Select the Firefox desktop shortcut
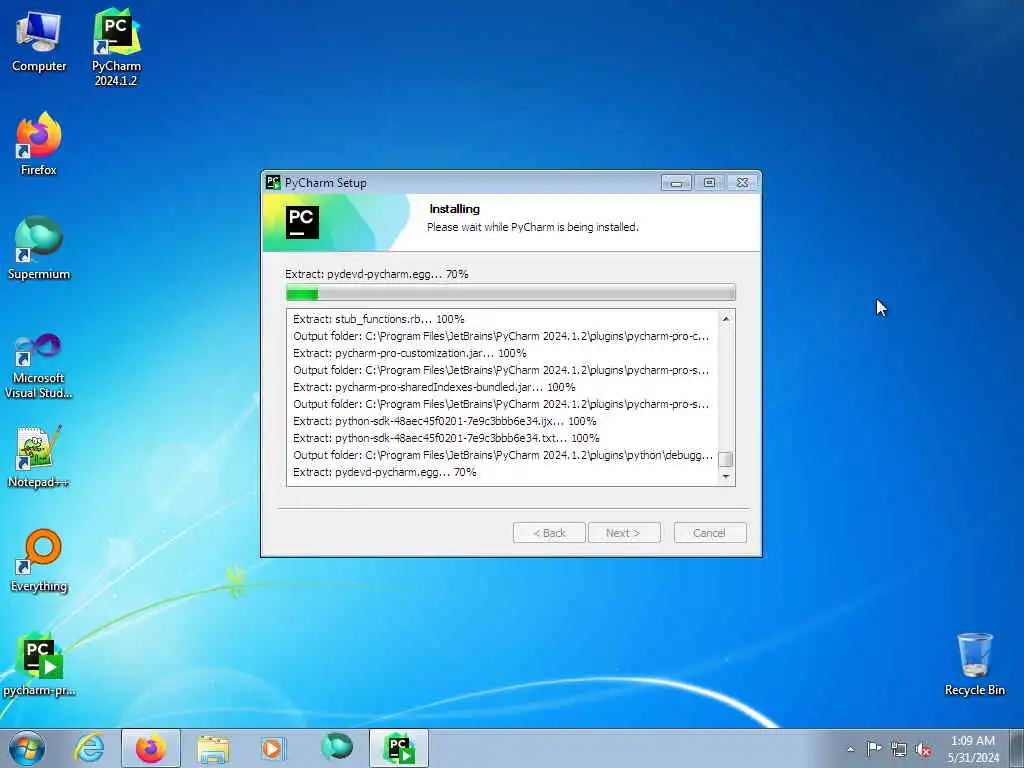The image size is (1024, 768). click(x=39, y=144)
